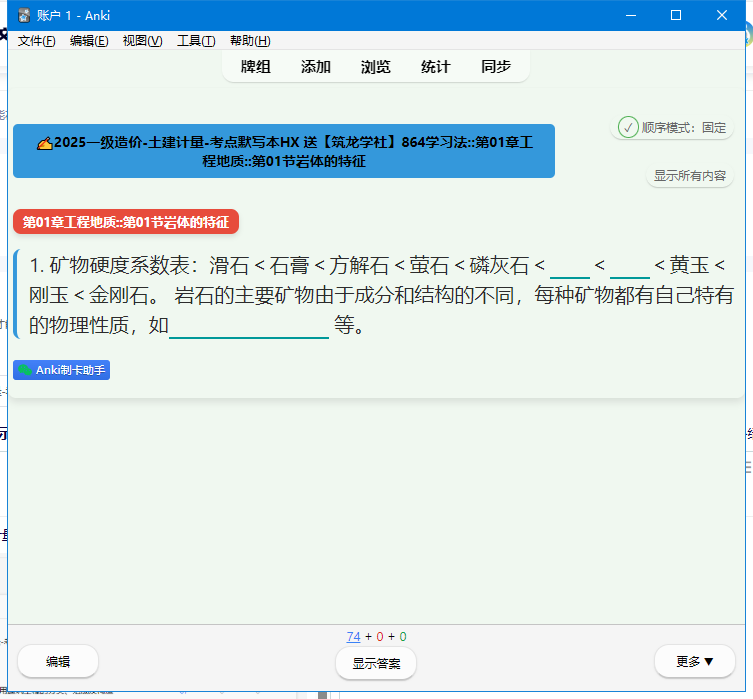Screen dimensions: 753x699
Task: Click the Anki app icon in title bar
Action: pyautogui.click(x=24, y=15)
